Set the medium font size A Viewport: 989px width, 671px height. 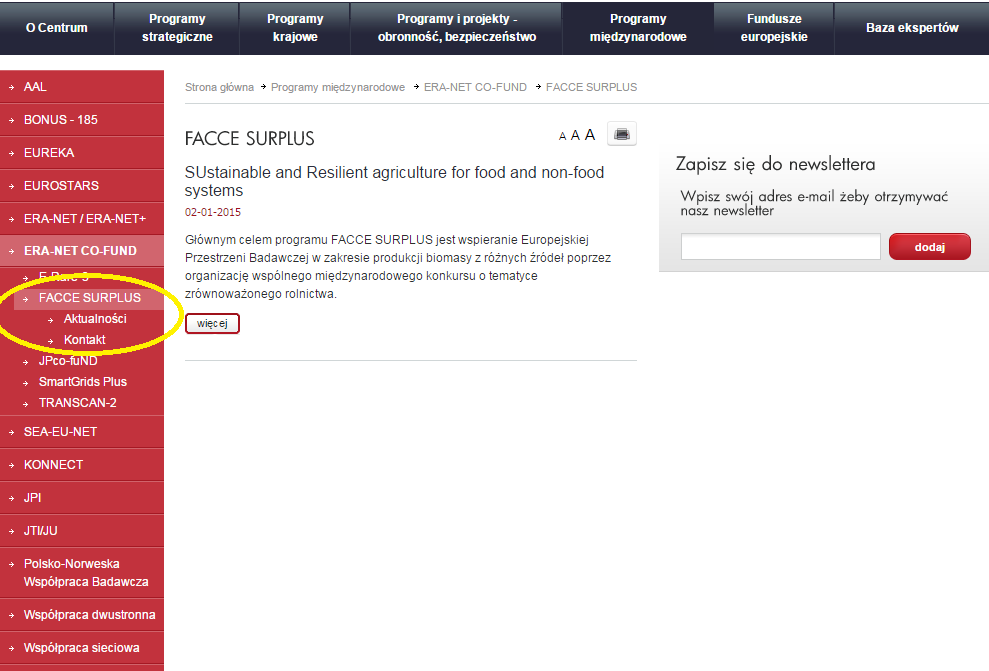coord(575,136)
